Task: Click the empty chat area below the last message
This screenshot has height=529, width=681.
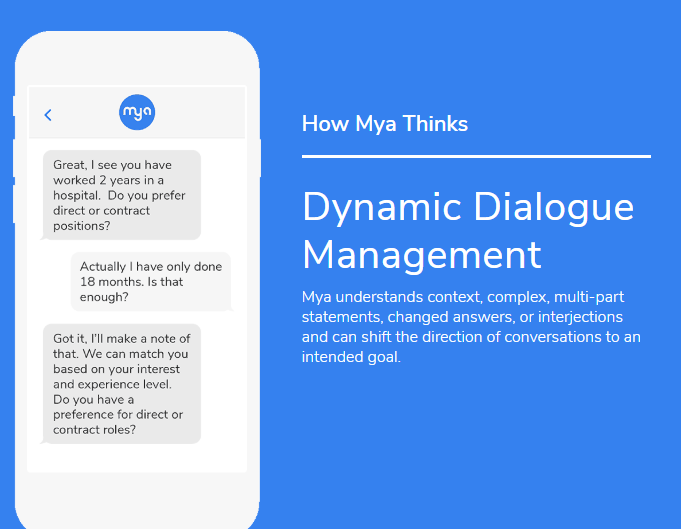Action: (x=137, y=457)
